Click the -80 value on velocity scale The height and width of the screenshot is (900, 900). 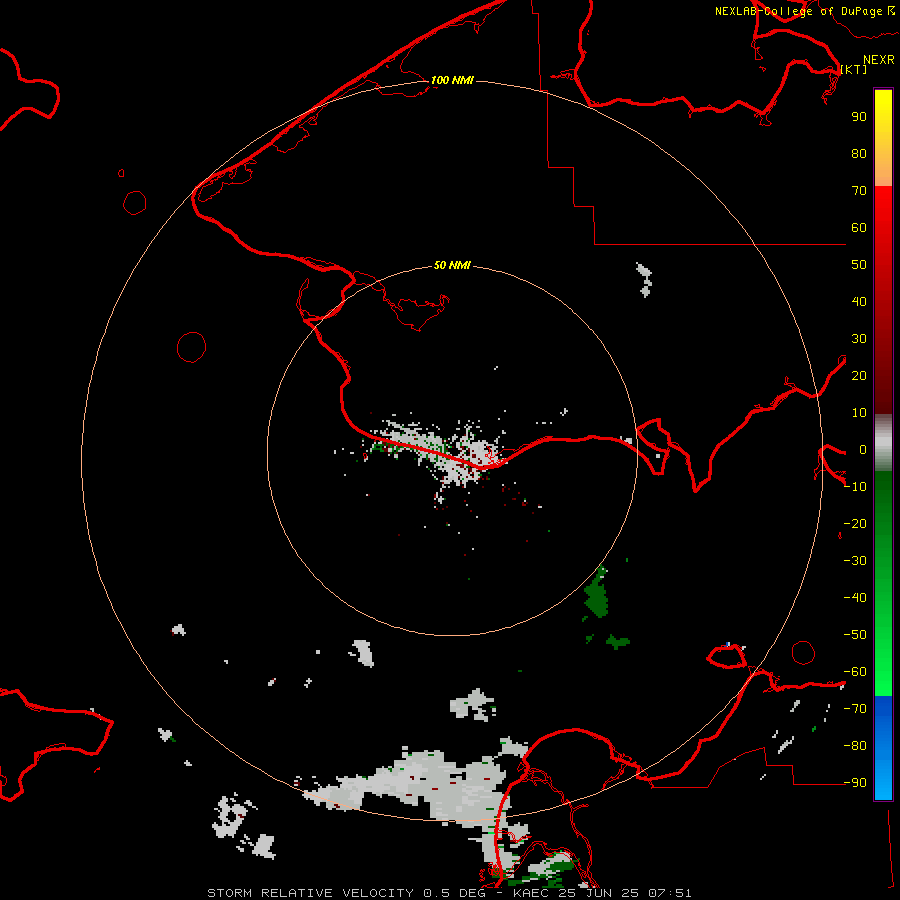tap(855, 746)
